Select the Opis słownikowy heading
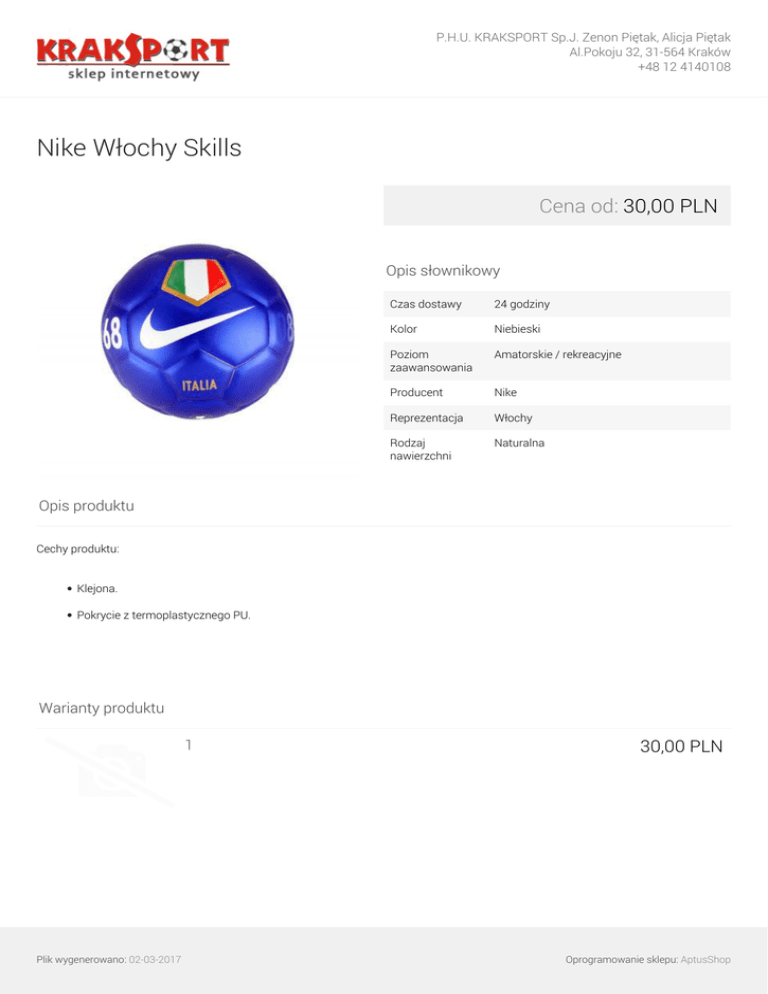 (x=443, y=271)
